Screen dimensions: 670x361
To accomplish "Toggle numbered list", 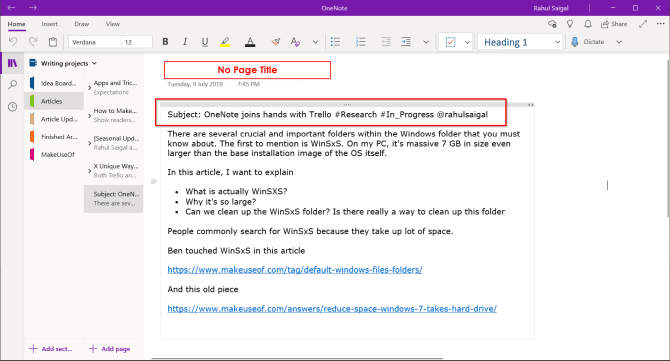I will (x=361, y=42).
